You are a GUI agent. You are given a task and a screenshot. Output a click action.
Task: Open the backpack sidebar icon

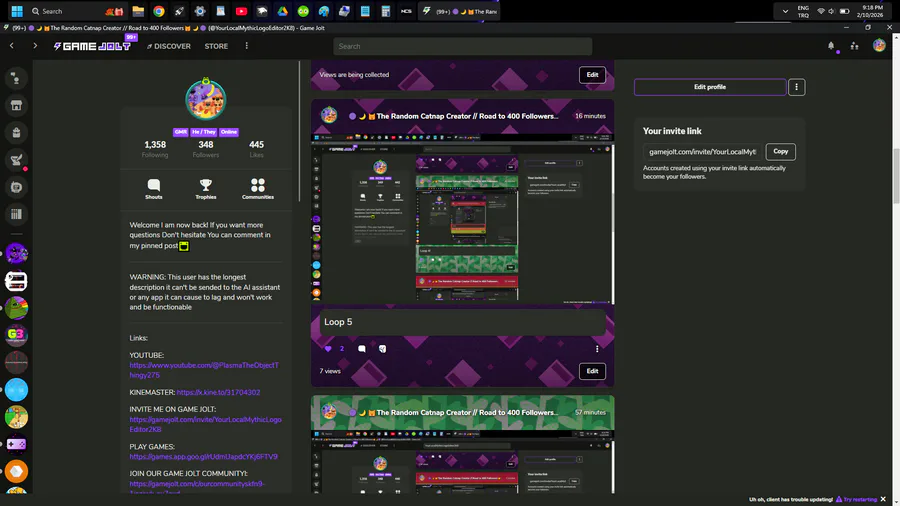click(16, 133)
